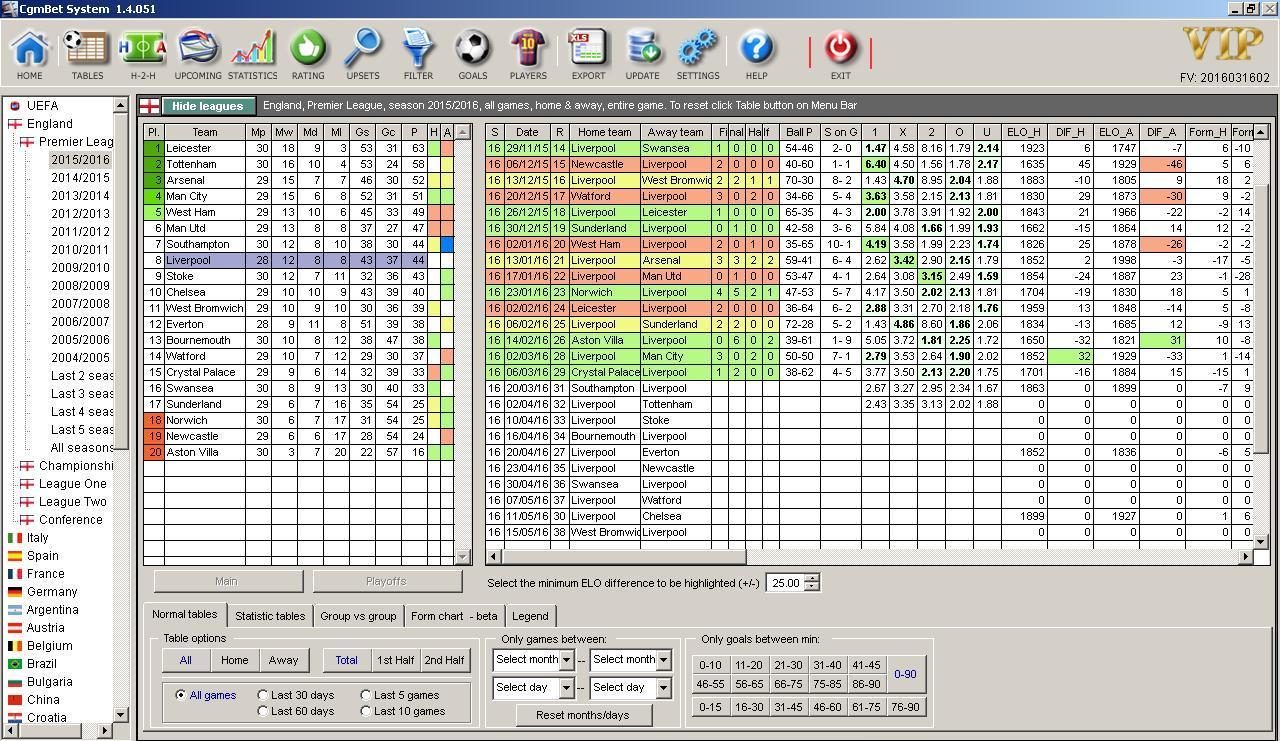Click the EXPORT xls icon
Image resolution: width=1280 pixels, height=741 pixels.
pyautogui.click(x=588, y=54)
